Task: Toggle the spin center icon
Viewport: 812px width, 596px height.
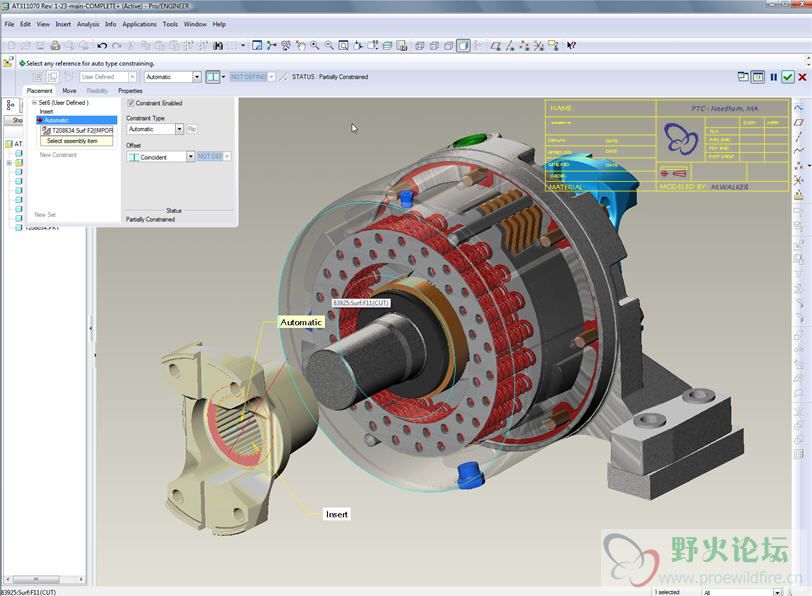Action: pos(271,46)
